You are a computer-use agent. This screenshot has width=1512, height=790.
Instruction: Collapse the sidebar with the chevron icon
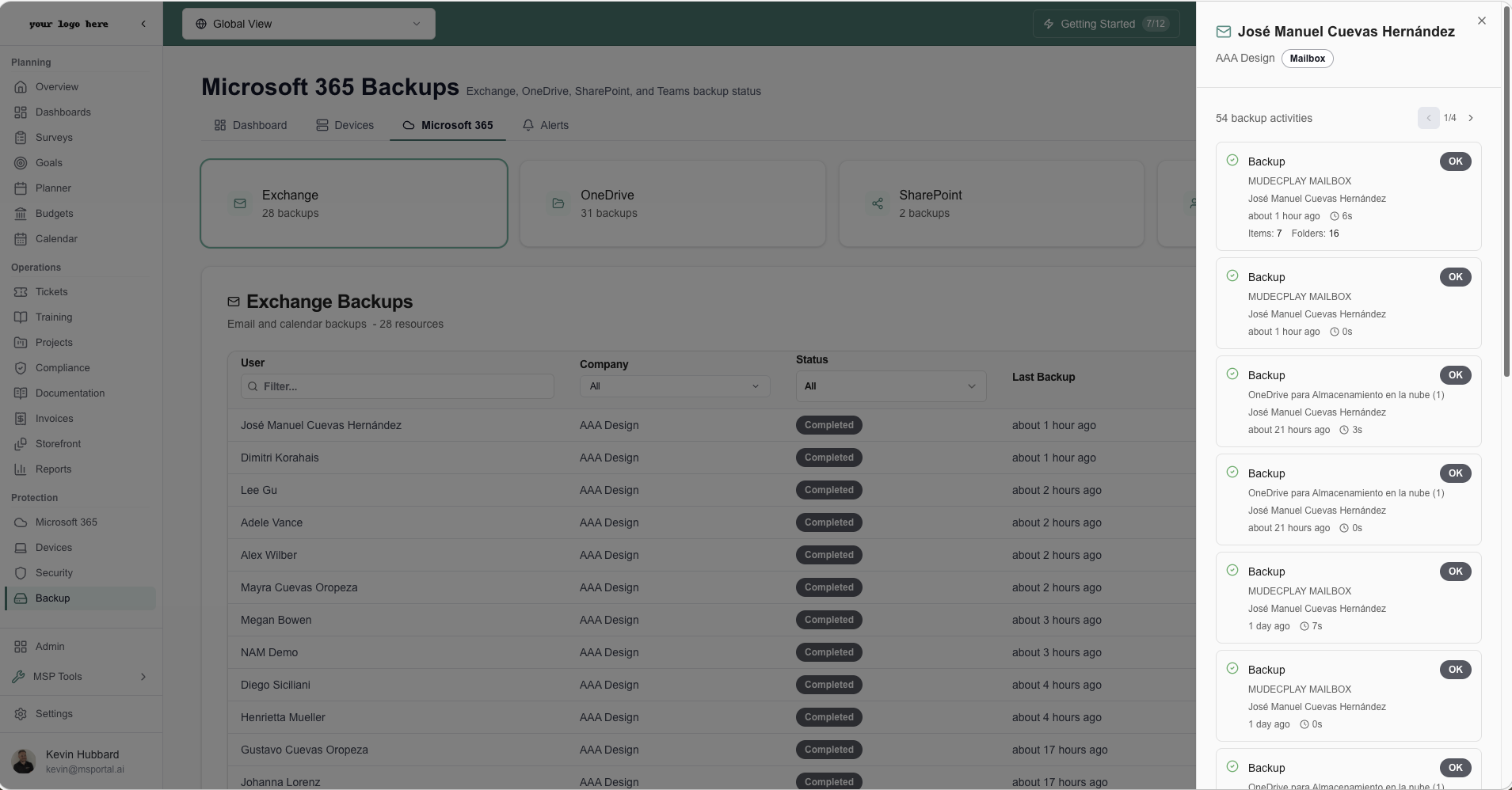[143, 24]
